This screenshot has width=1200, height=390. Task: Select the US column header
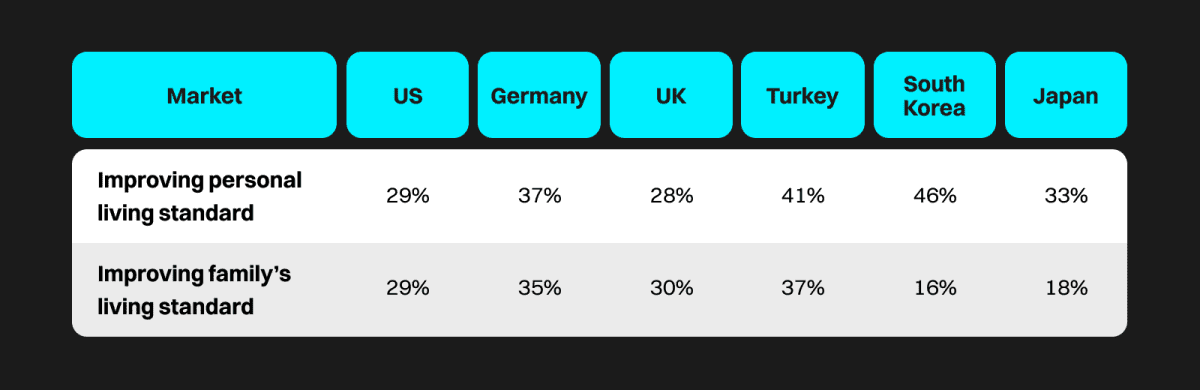(x=408, y=96)
